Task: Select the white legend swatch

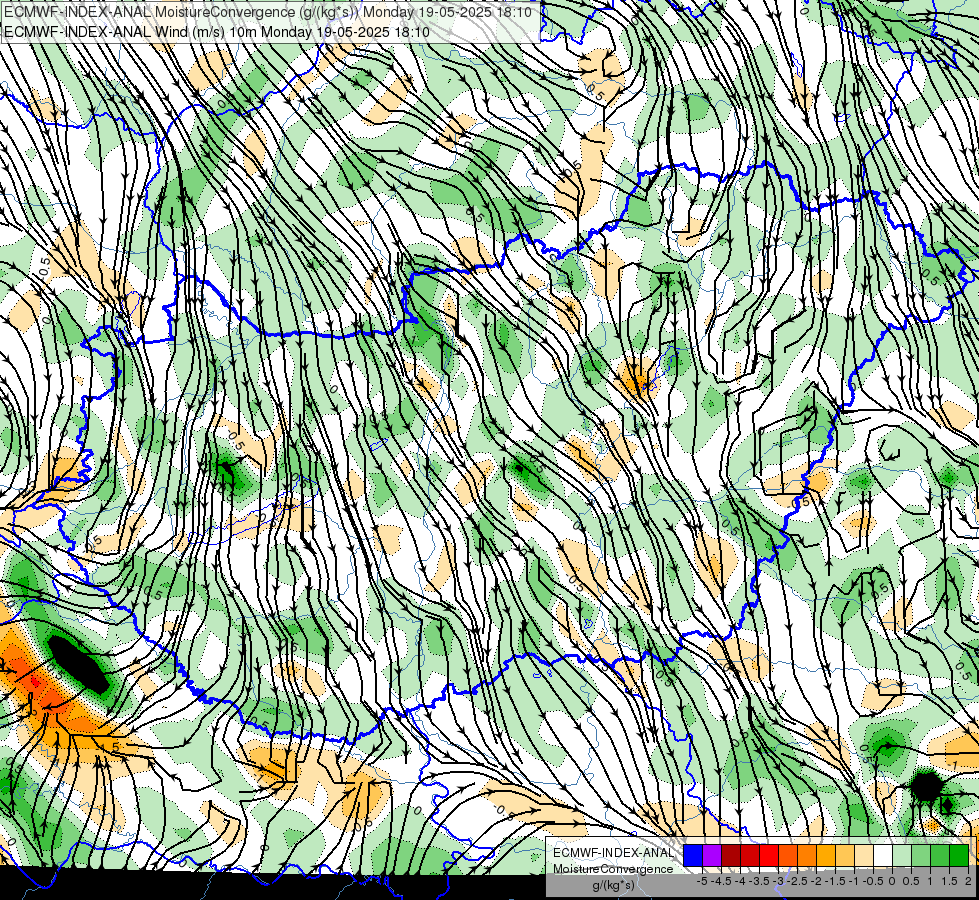Action: tap(883, 855)
